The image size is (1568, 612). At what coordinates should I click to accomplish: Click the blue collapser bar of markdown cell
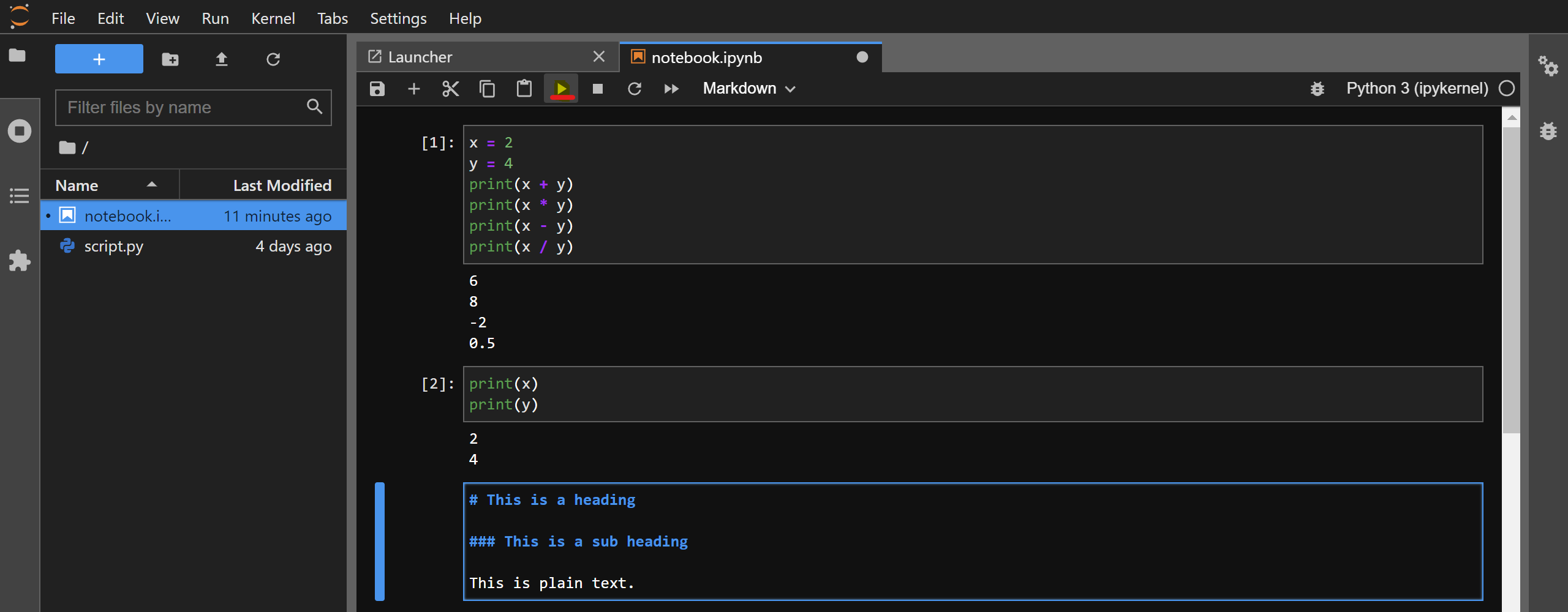(x=380, y=542)
